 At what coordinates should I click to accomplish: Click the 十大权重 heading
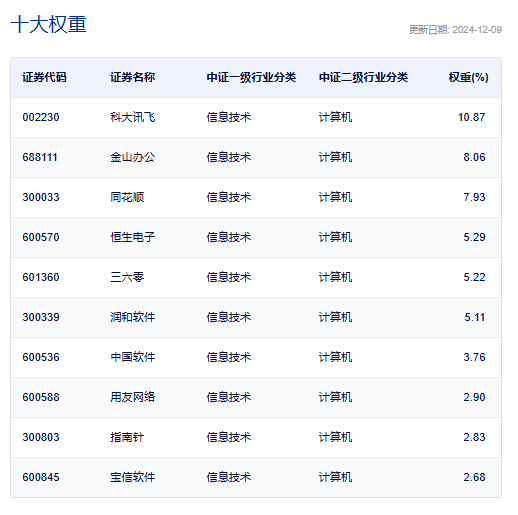pos(49,24)
